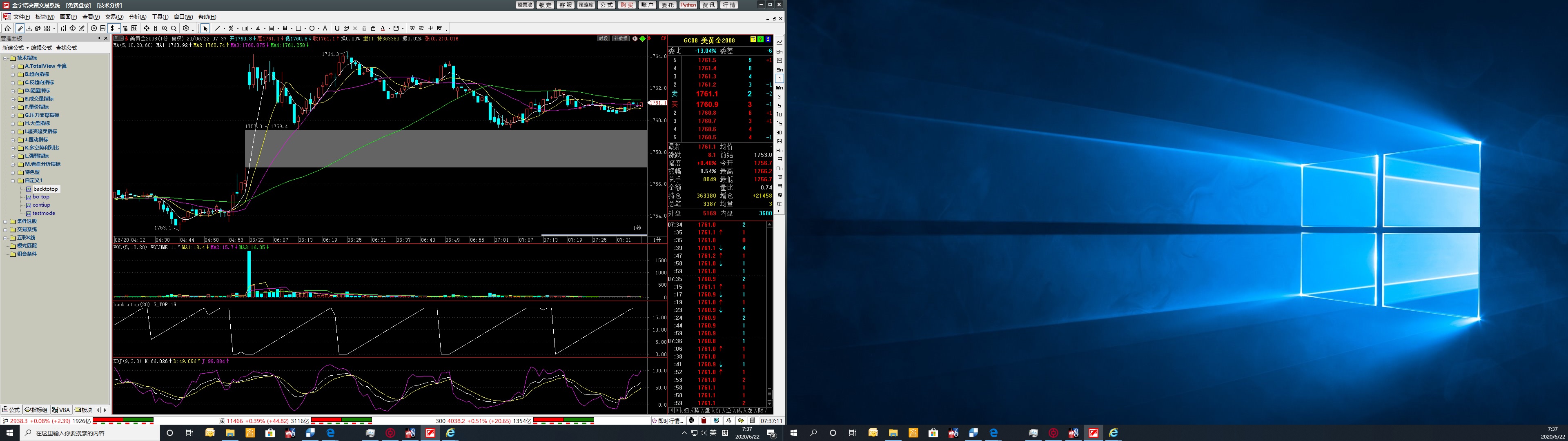Select the arrow pointer tool
This screenshot has width=1568, height=441.
[x=206, y=28]
